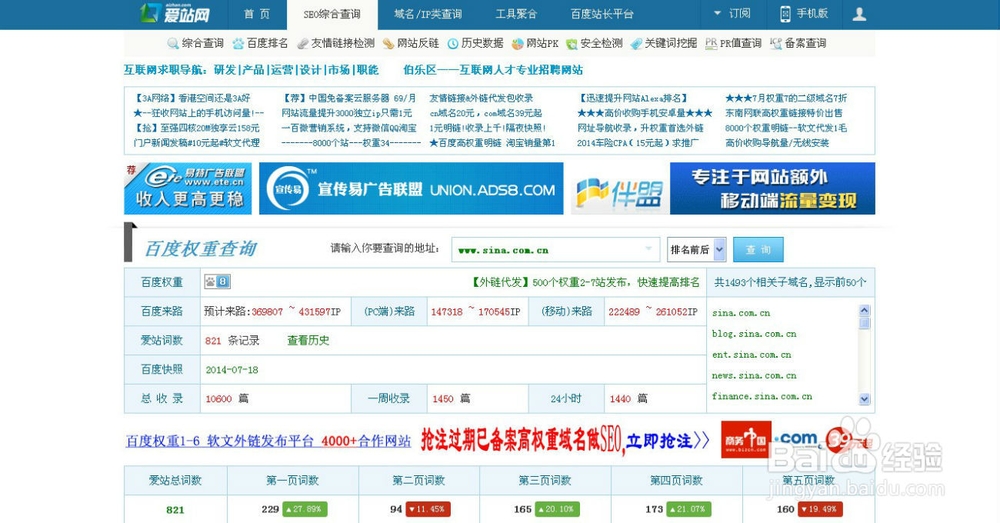Click the 爱站网 logo
This screenshot has height=523, width=1000.
point(175,13)
